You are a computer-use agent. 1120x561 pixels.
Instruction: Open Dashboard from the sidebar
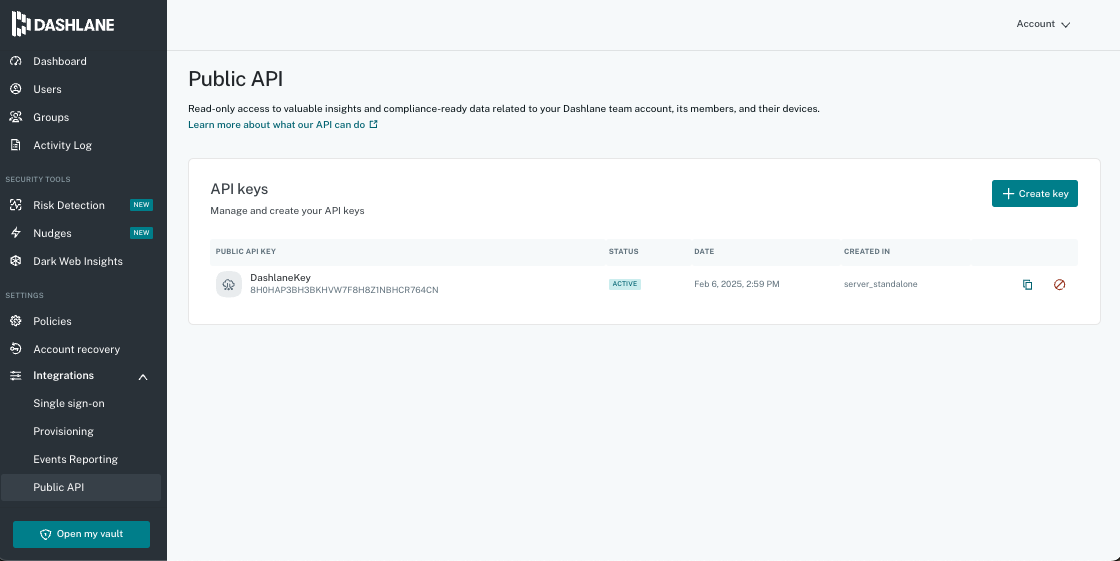tap(59, 61)
